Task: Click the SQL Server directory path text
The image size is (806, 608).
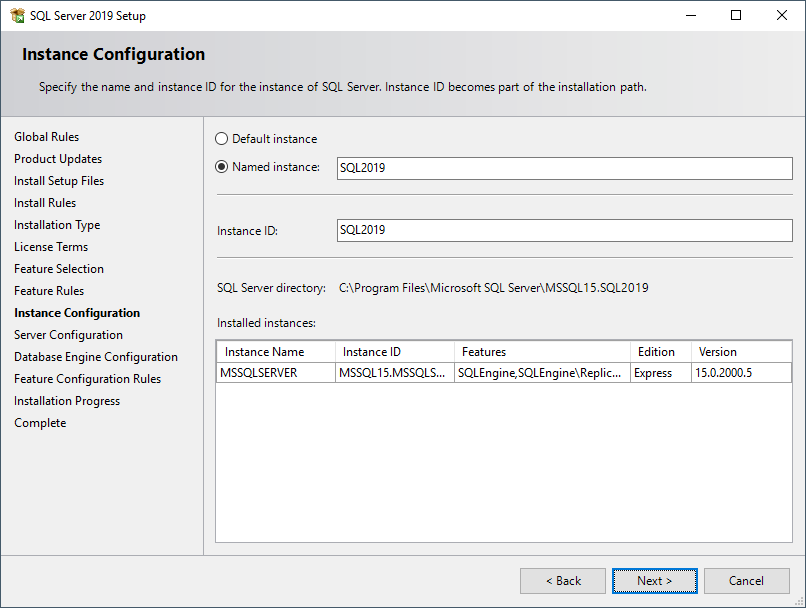Action: coord(493,288)
